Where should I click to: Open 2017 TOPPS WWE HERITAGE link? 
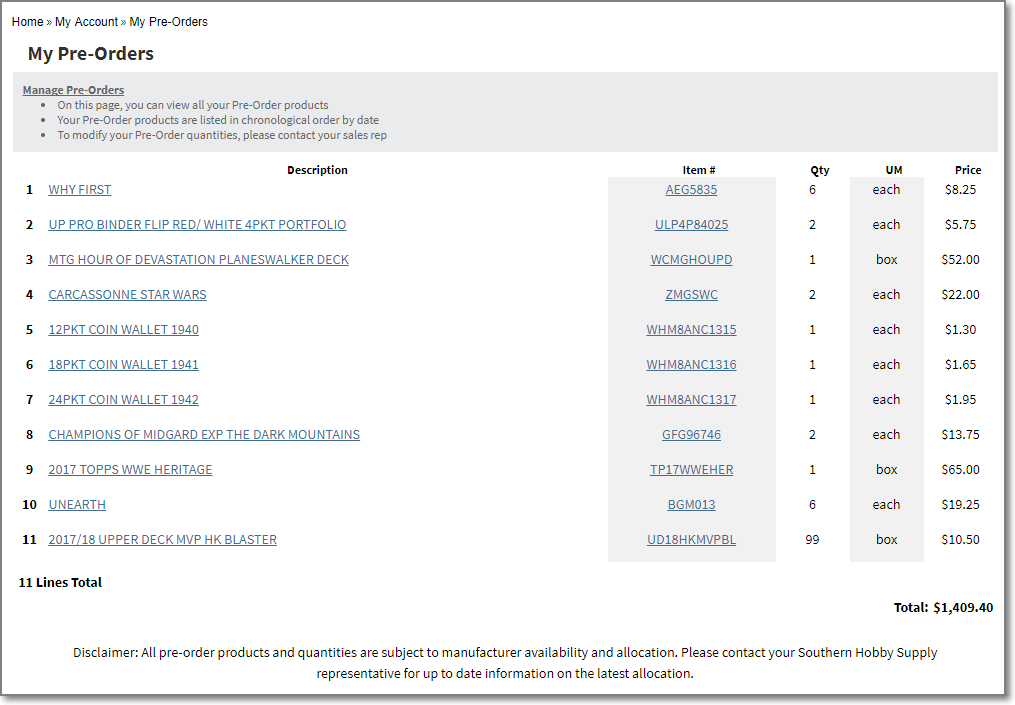coord(130,469)
